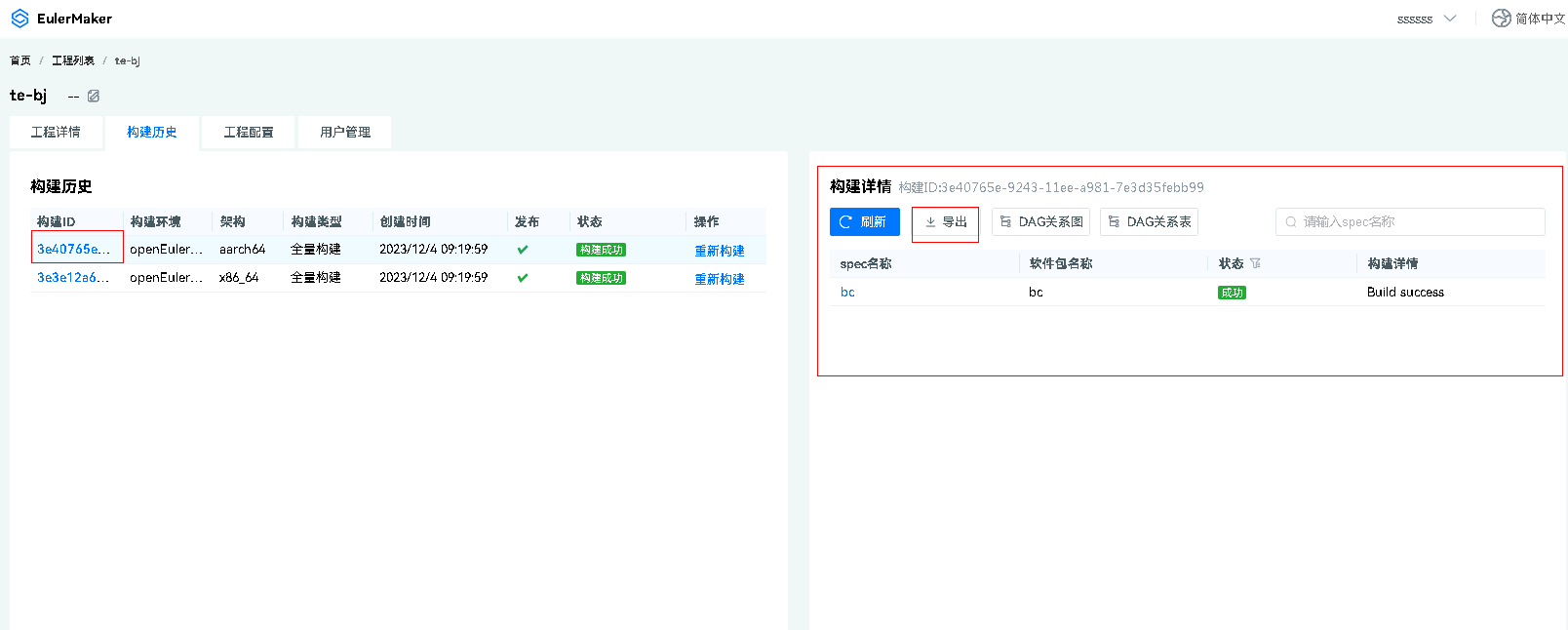The image size is (1568, 630).
Task: Switch to the 工程详情 tab
Action: [x=56, y=132]
